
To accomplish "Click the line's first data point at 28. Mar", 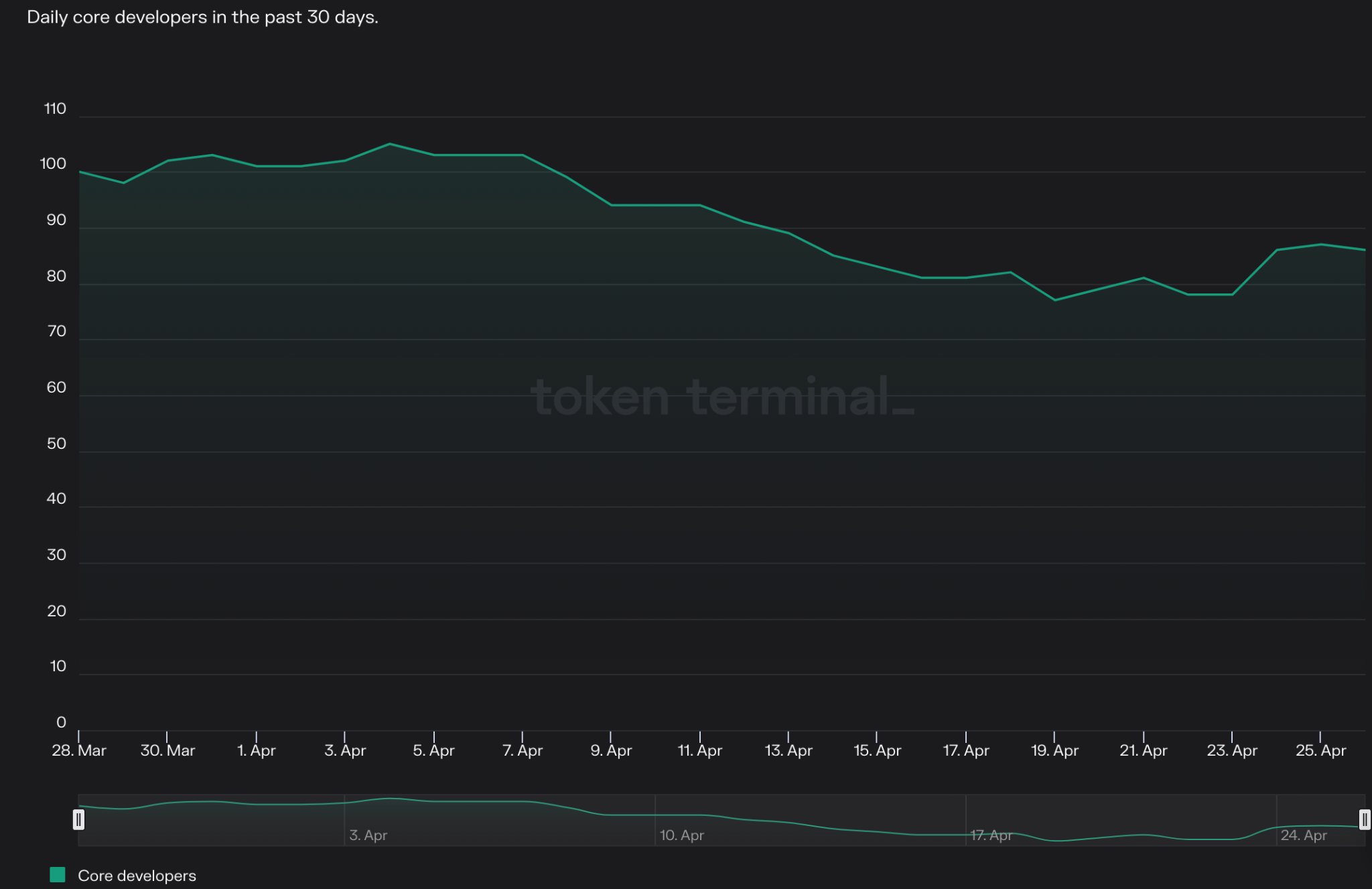I will [80, 172].
